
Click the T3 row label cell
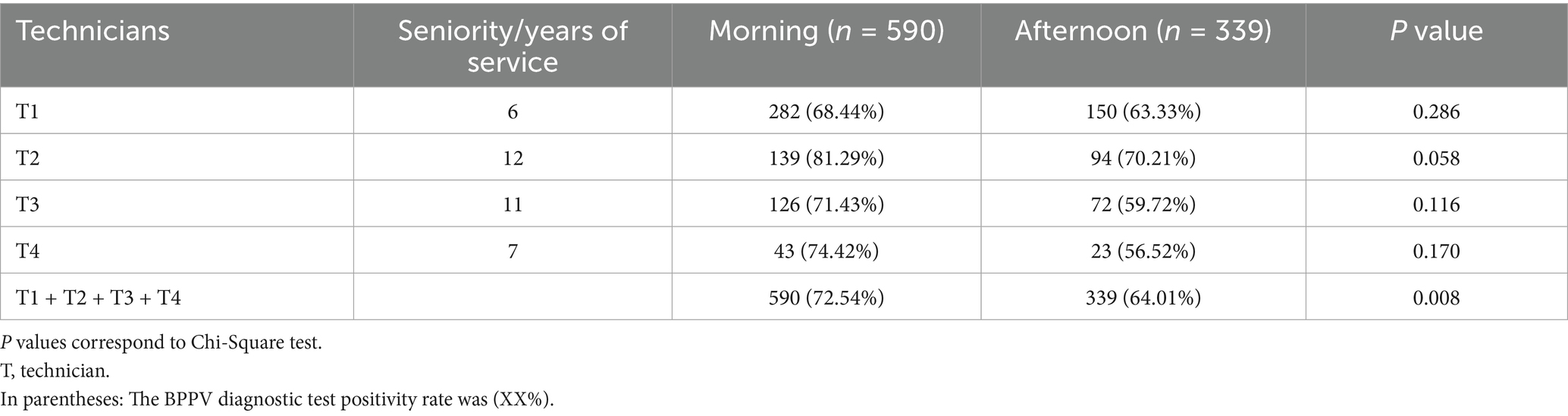(x=29, y=205)
